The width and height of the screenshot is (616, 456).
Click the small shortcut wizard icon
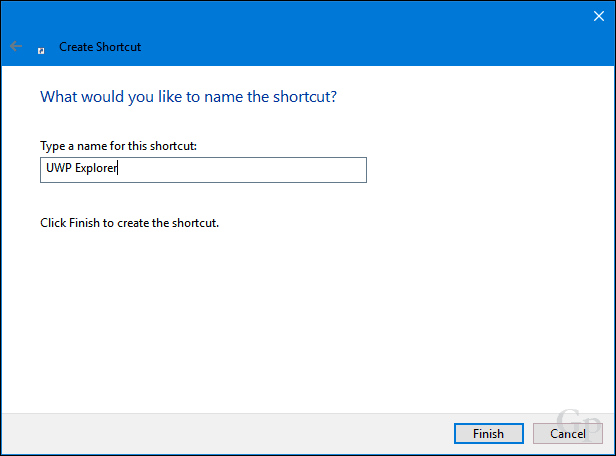tap(41, 51)
